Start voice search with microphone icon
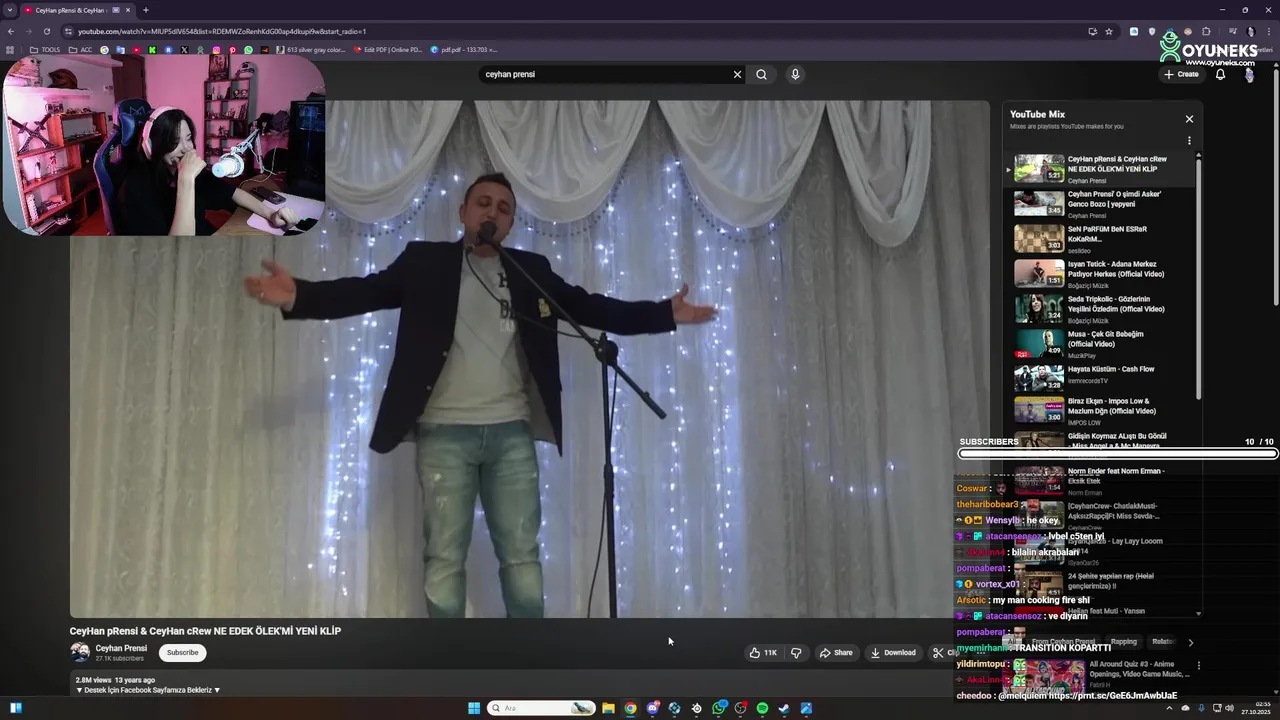Viewport: 1280px width, 720px height. [x=795, y=74]
